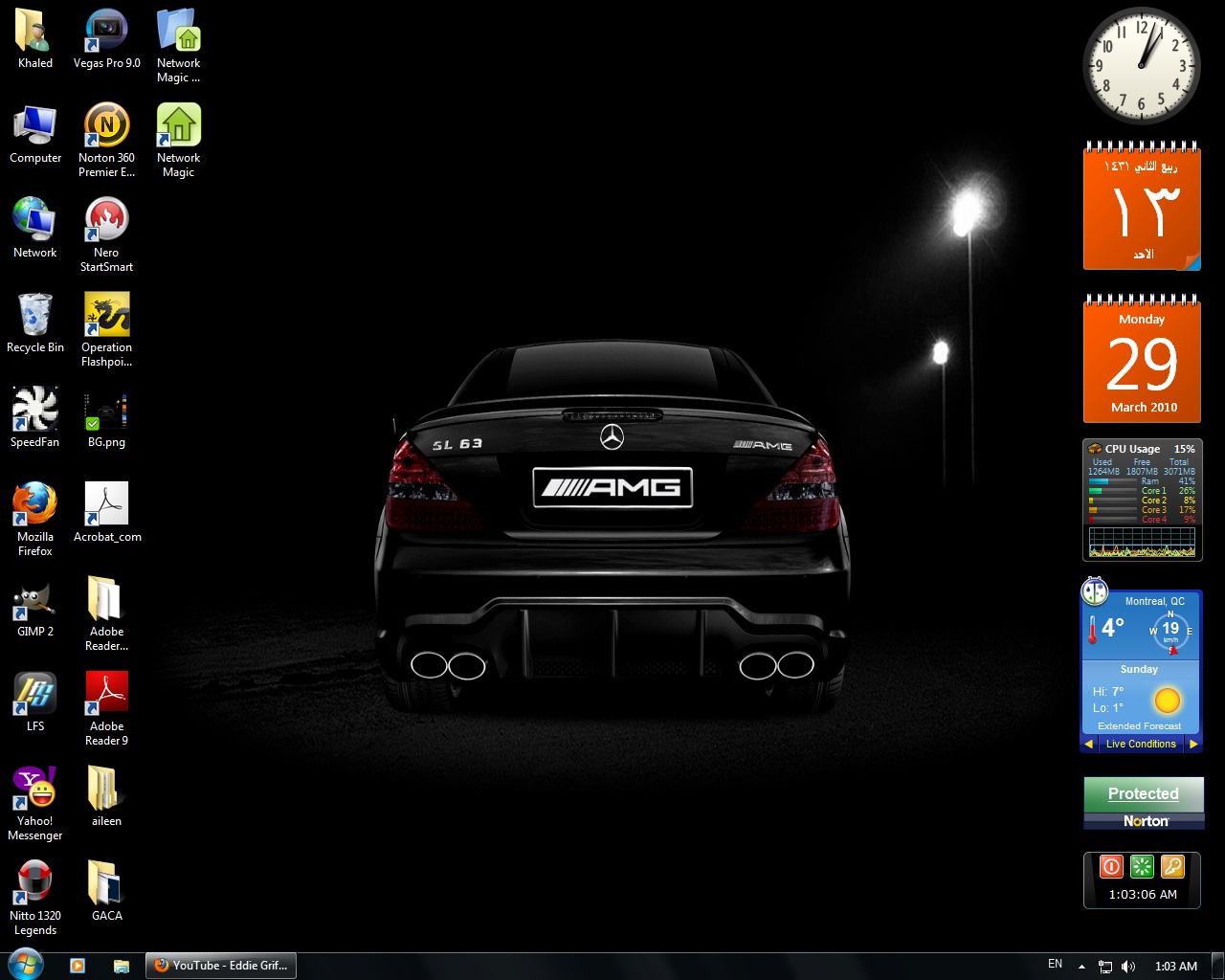Switch to the YouTube Firefox taskbar window
1225x980 pixels.
tap(221, 966)
